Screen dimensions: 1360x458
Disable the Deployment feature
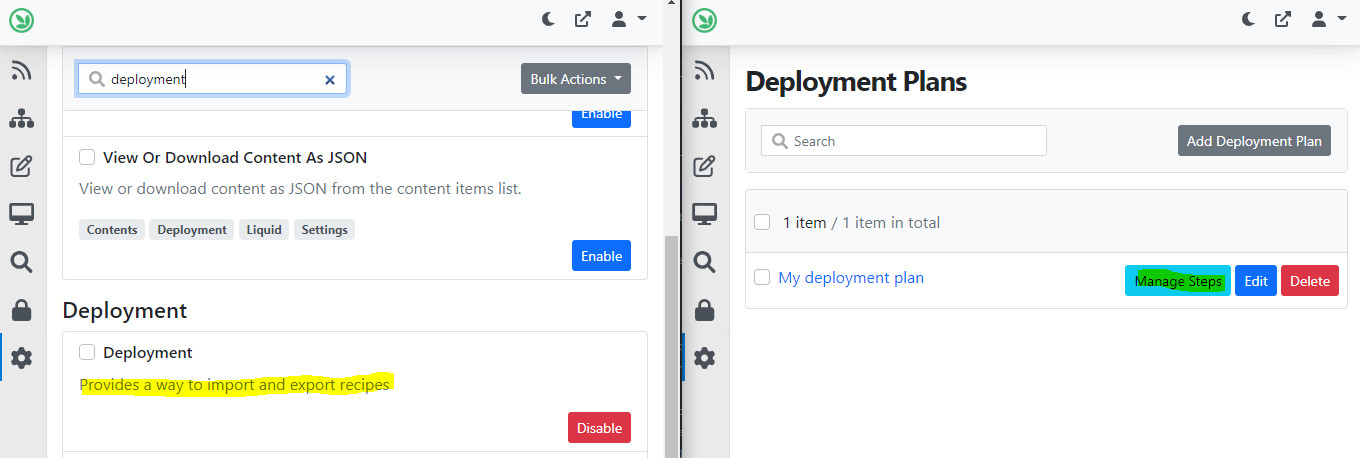600,428
